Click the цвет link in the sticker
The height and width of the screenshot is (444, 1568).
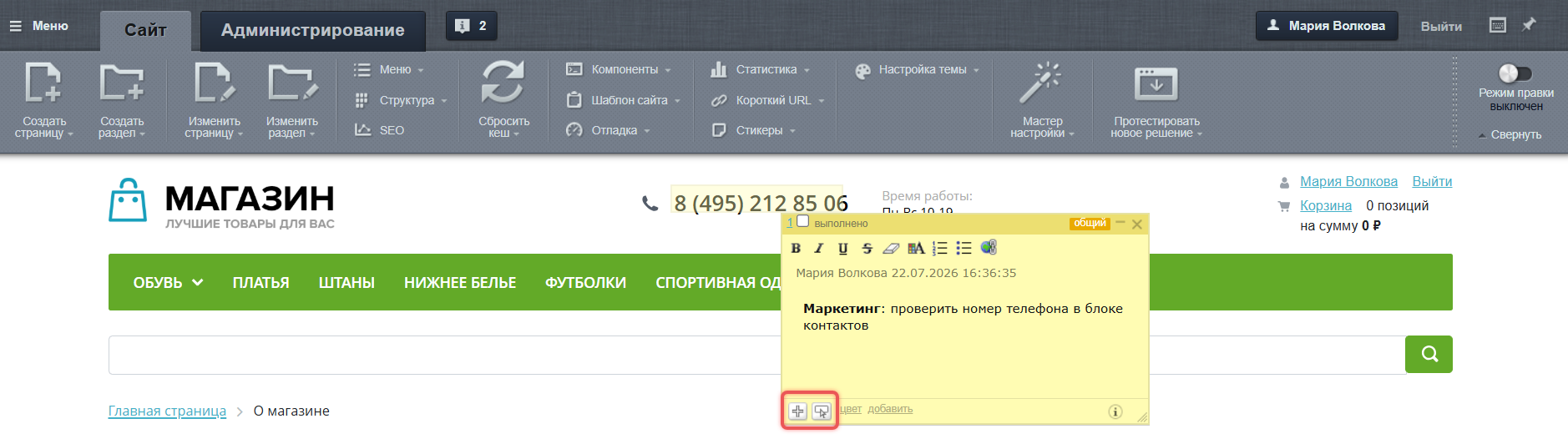851,409
